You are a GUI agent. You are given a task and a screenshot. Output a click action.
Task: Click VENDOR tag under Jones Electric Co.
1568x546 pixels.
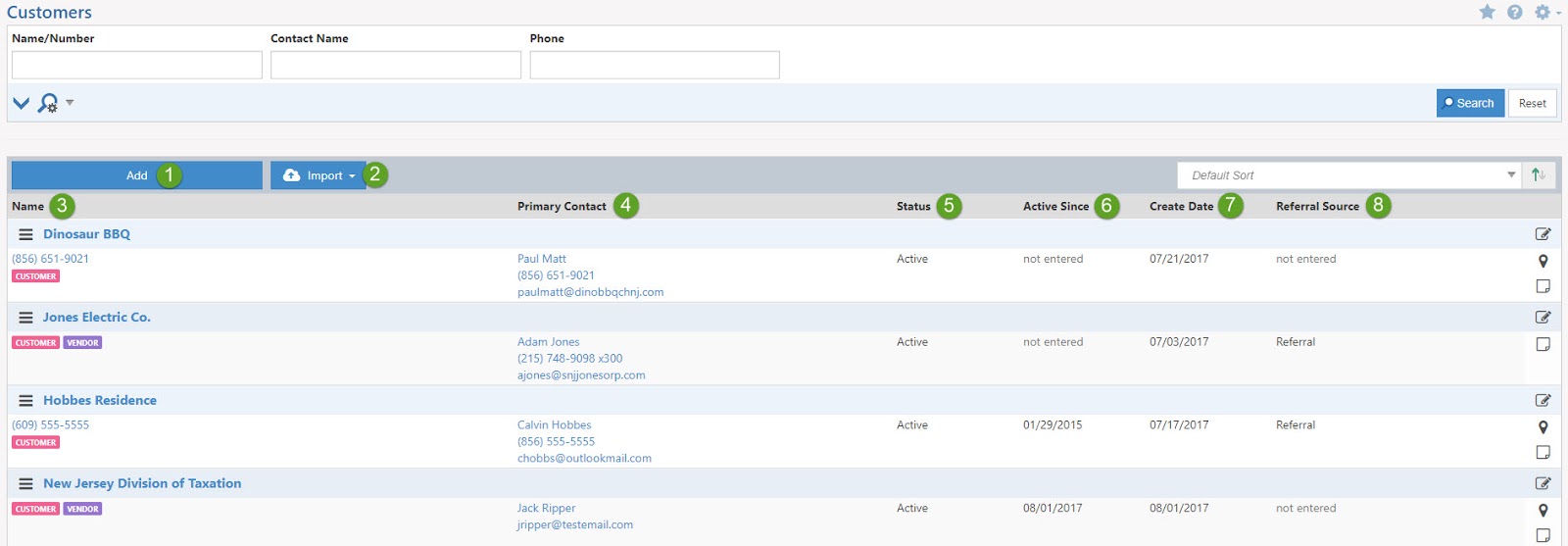83,343
